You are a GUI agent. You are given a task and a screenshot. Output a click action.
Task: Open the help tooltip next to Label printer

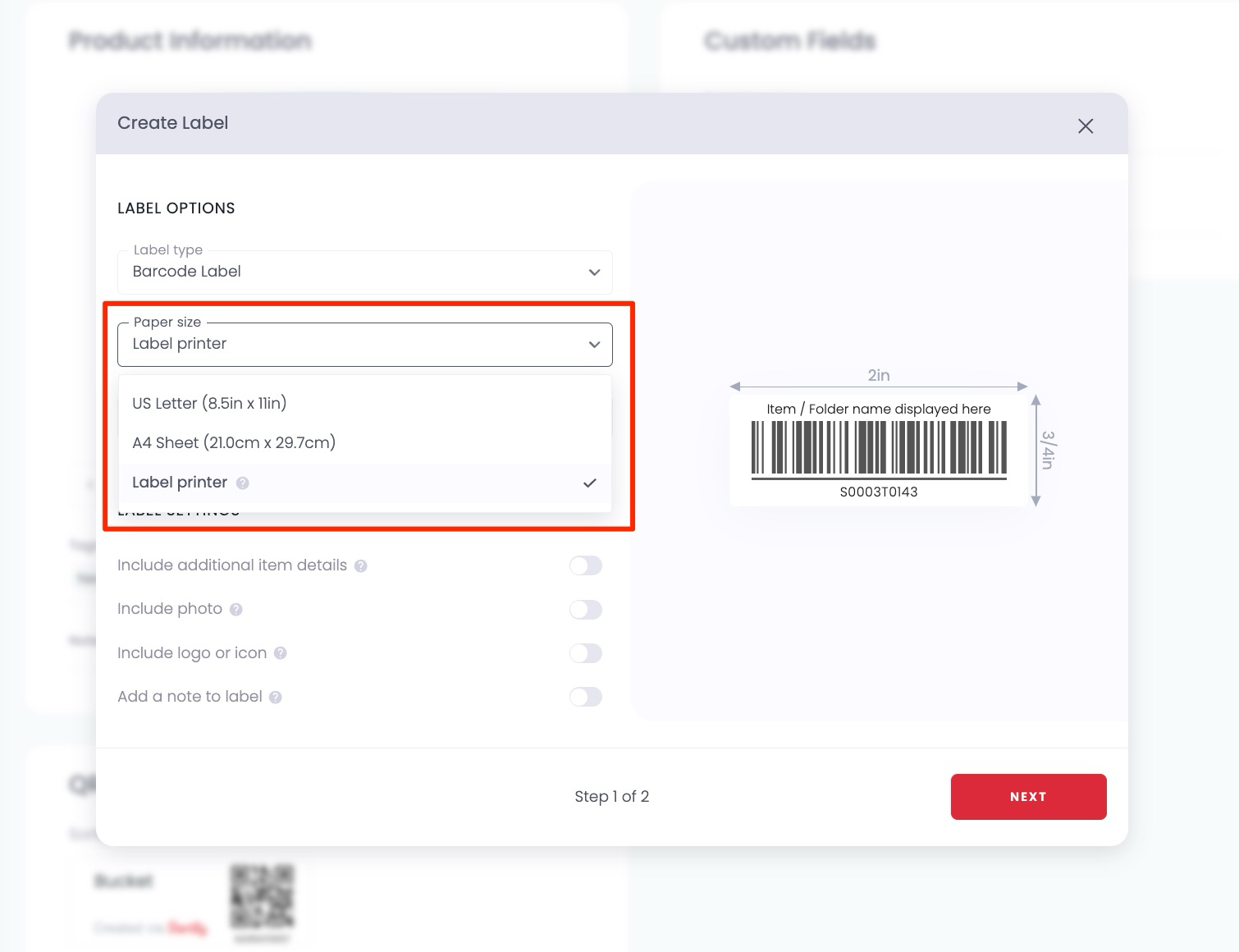tap(242, 483)
